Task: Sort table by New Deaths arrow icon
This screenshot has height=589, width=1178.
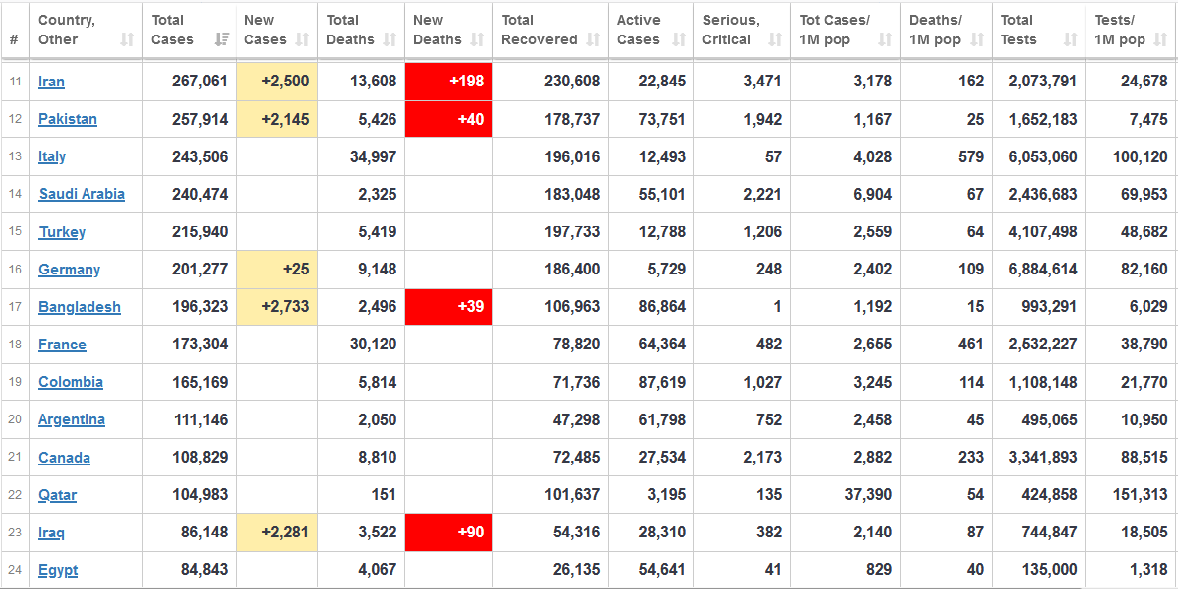Action: coord(477,40)
